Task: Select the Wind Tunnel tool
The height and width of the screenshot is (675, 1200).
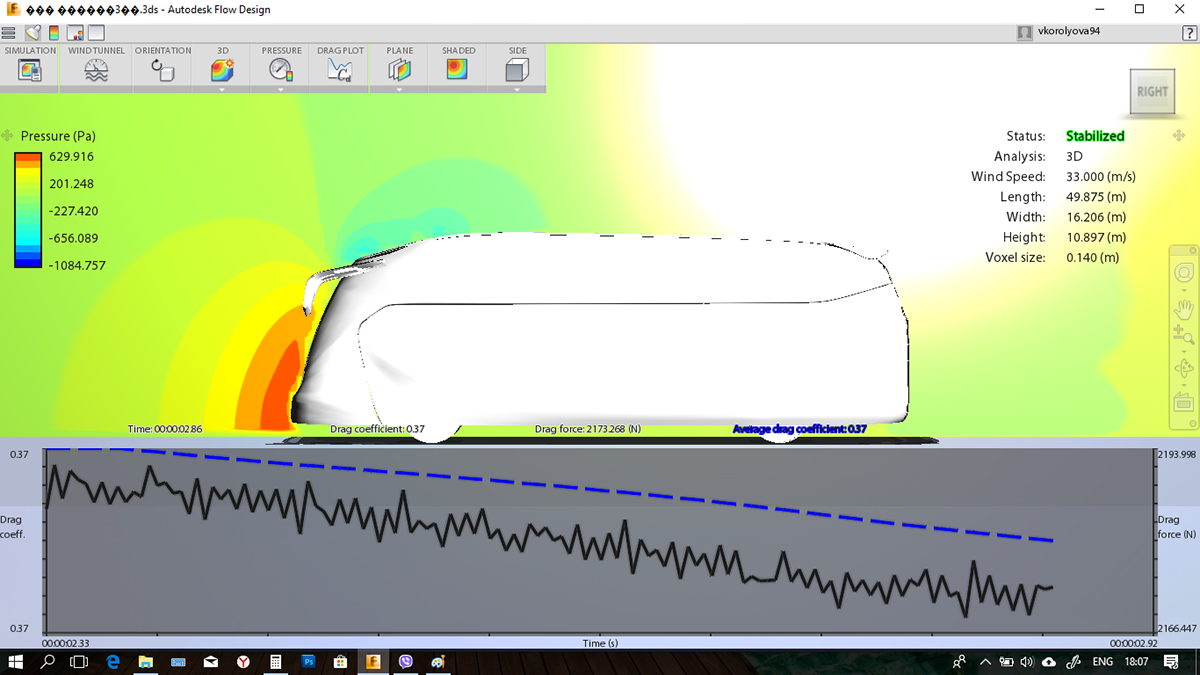Action: (x=95, y=70)
